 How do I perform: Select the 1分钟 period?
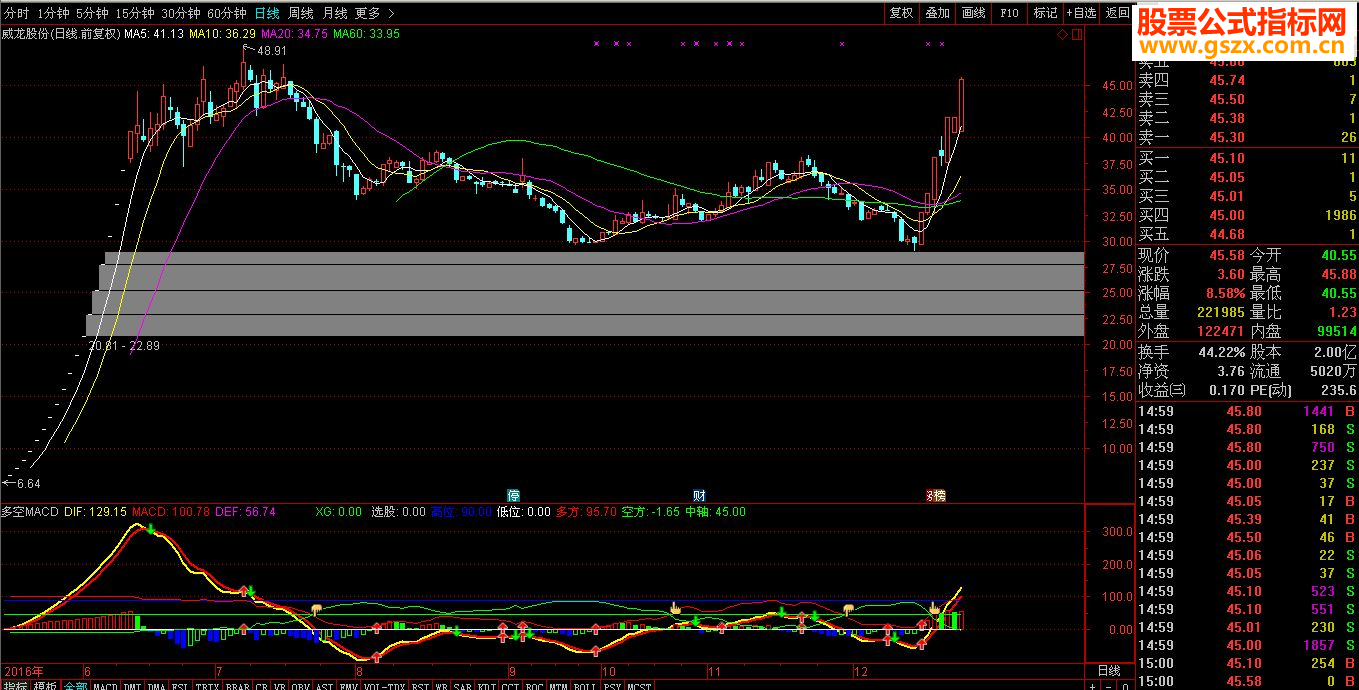(x=52, y=14)
